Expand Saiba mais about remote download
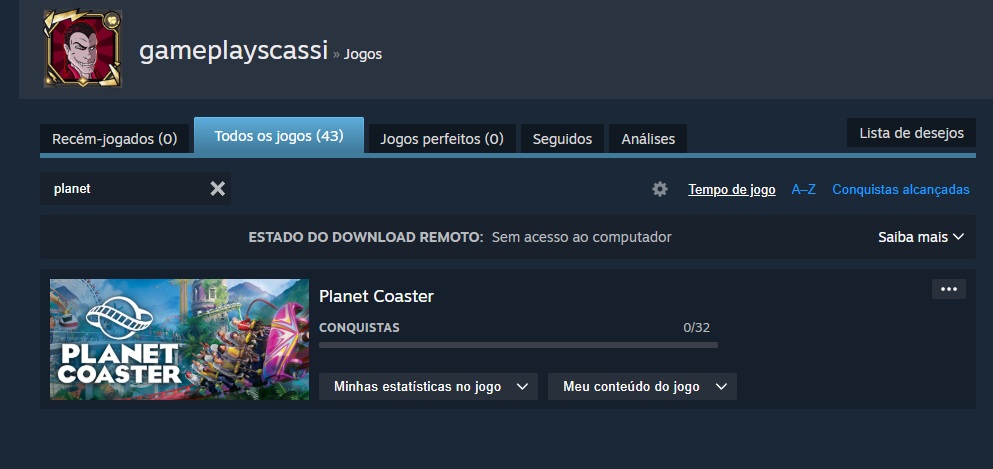The width and height of the screenshot is (993, 469). pyautogui.click(x=921, y=237)
